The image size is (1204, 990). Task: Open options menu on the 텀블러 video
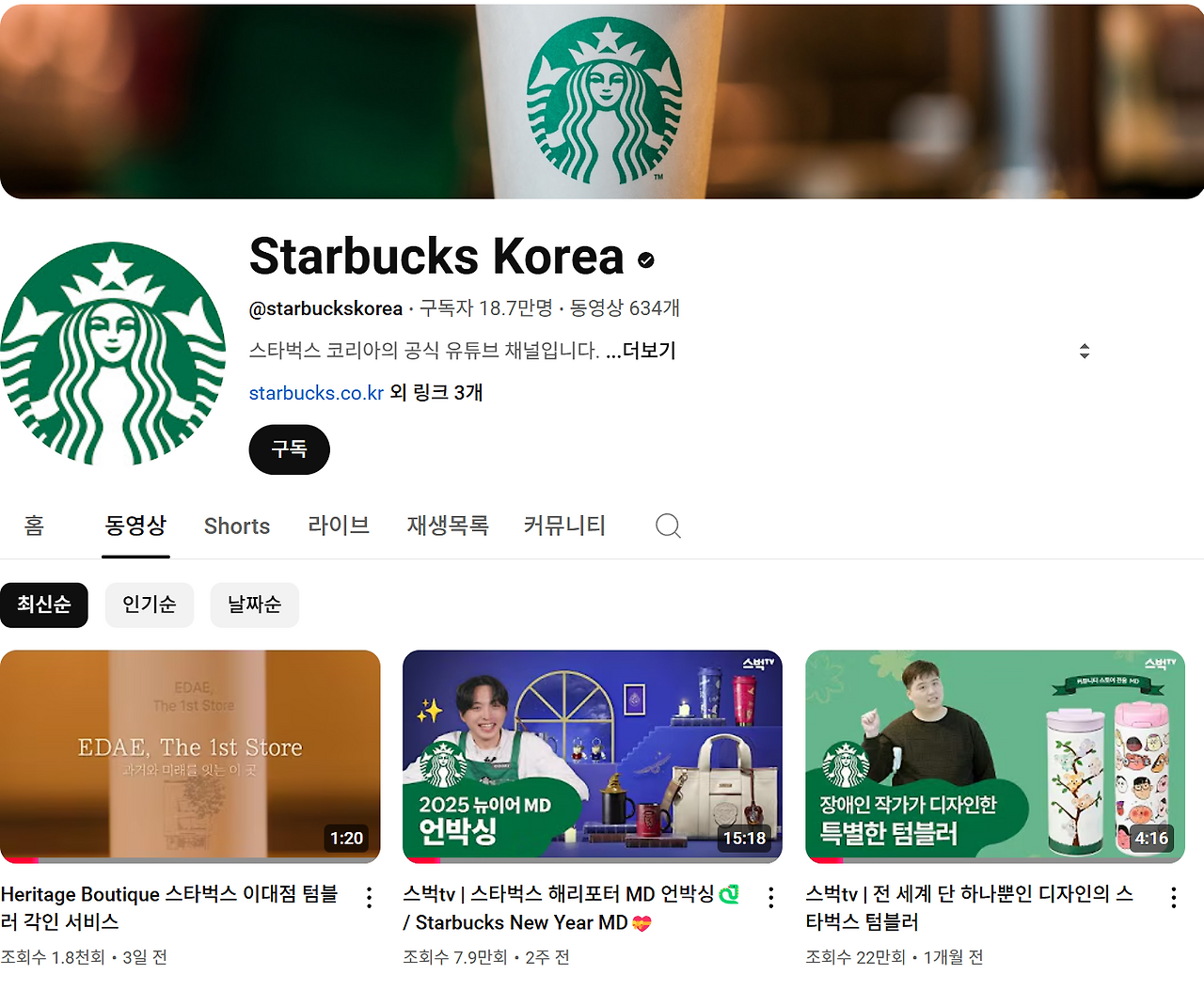(1173, 898)
